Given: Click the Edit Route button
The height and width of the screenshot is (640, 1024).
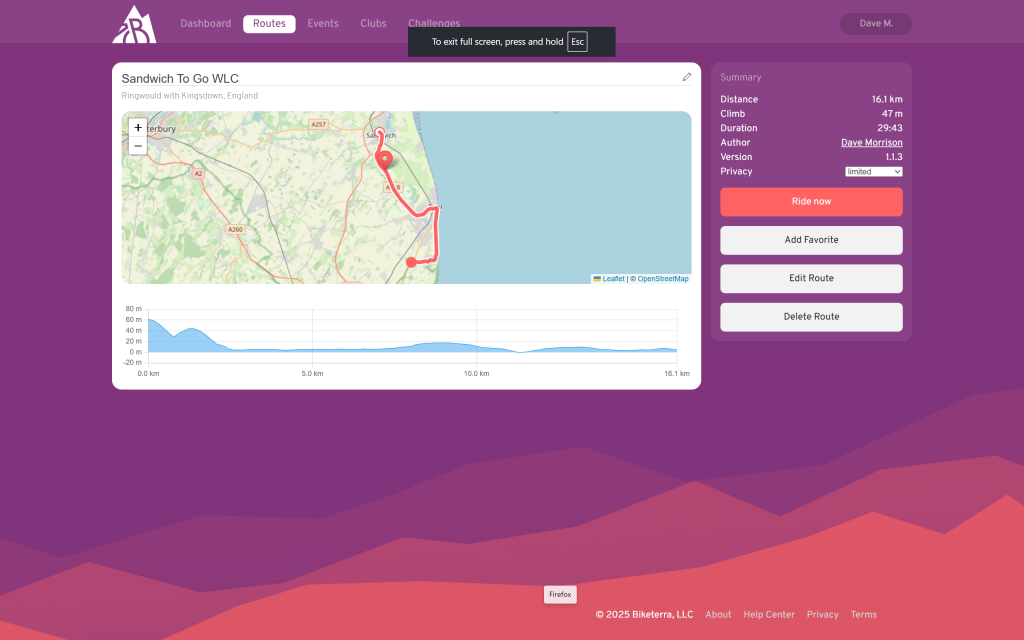Looking at the screenshot, I should [x=811, y=278].
